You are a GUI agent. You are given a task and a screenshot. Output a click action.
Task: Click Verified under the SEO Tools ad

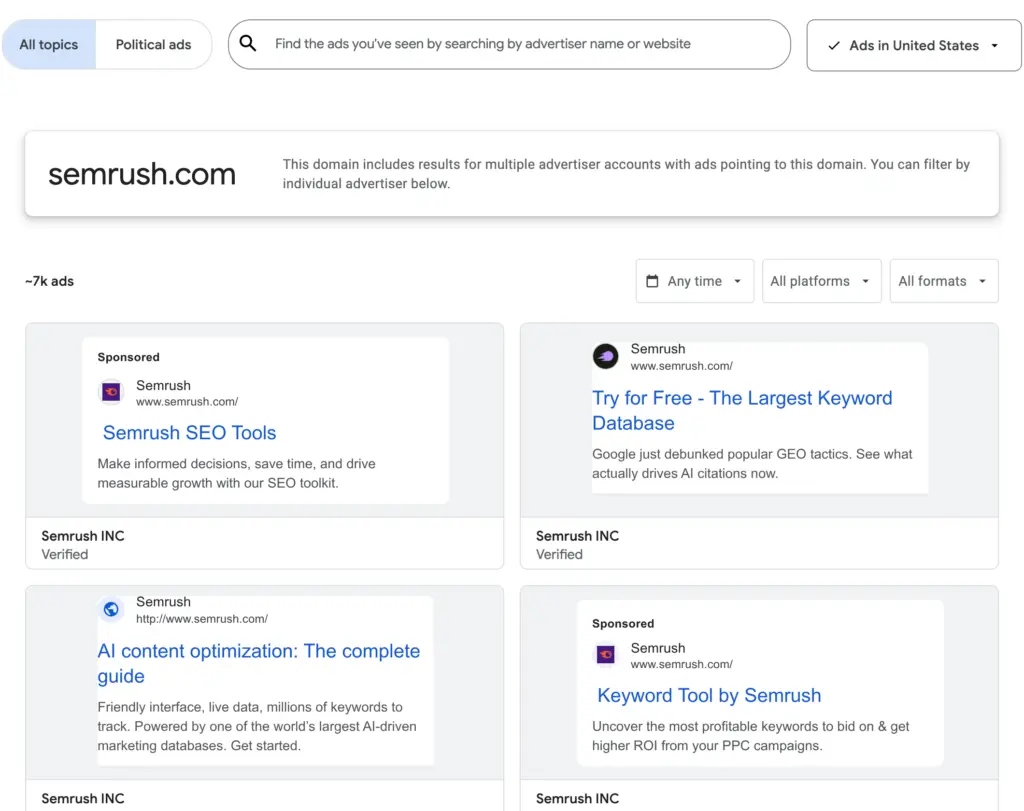coord(65,554)
